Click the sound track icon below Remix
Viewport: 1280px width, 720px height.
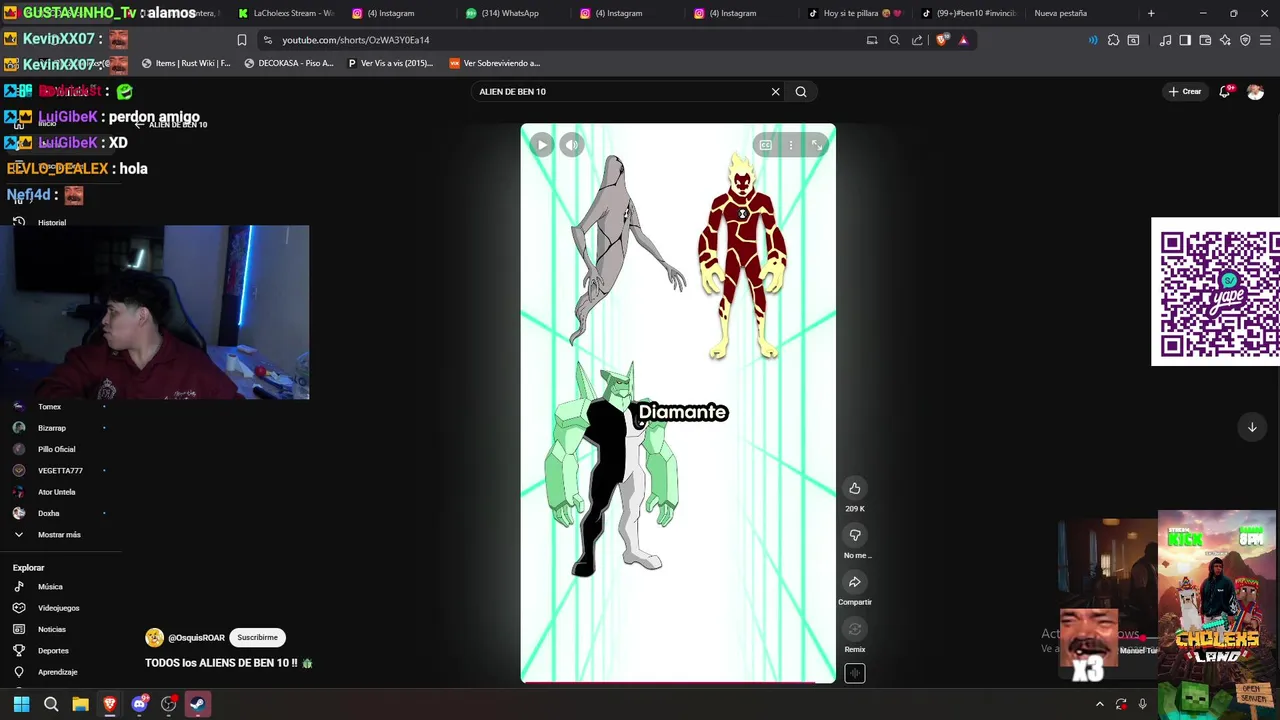(x=855, y=673)
